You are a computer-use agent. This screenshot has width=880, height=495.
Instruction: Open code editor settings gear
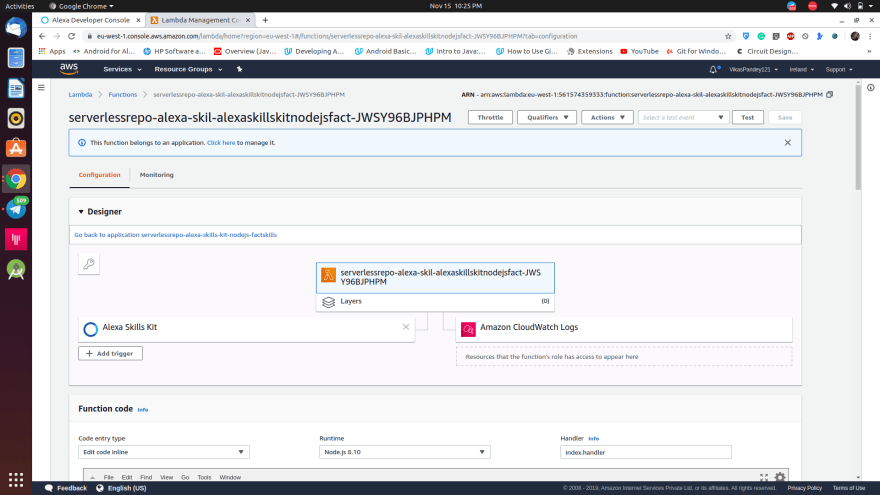780,477
